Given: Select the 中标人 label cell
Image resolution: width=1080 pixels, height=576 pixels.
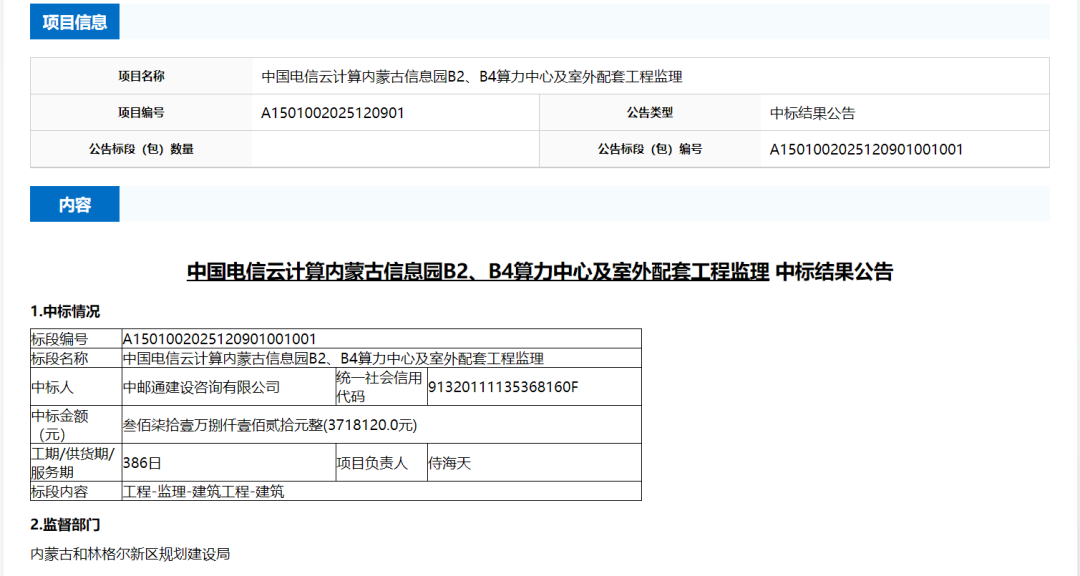Looking at the screenshot, I should tap(76, 387).
